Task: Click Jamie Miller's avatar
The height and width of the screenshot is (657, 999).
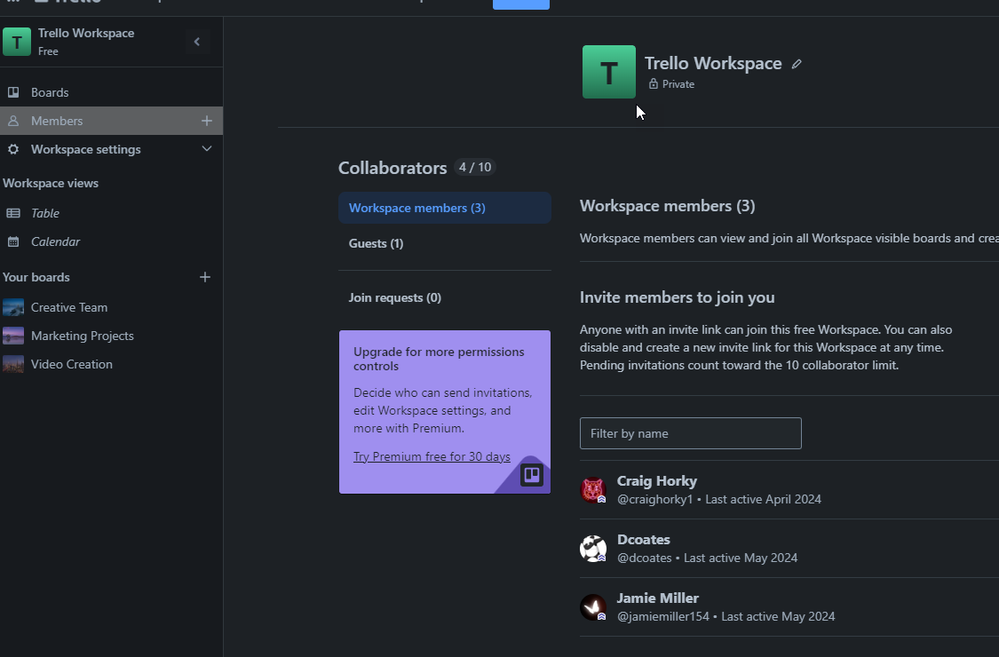Action: point(593,607)
